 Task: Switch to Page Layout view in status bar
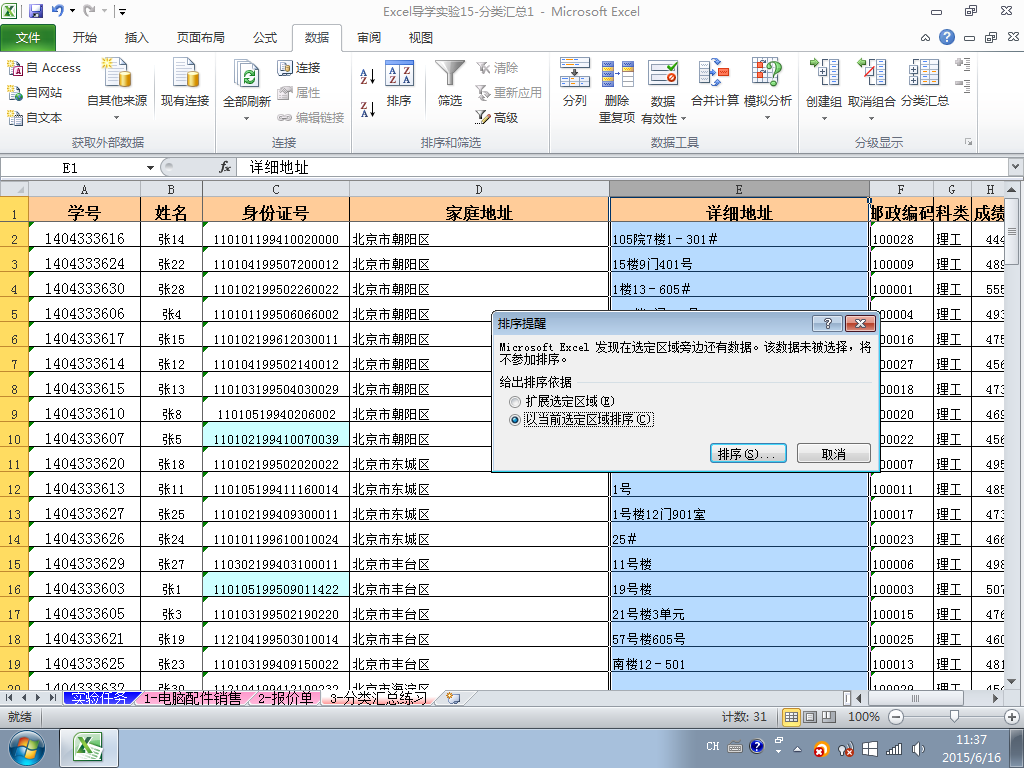click(810, 716)
